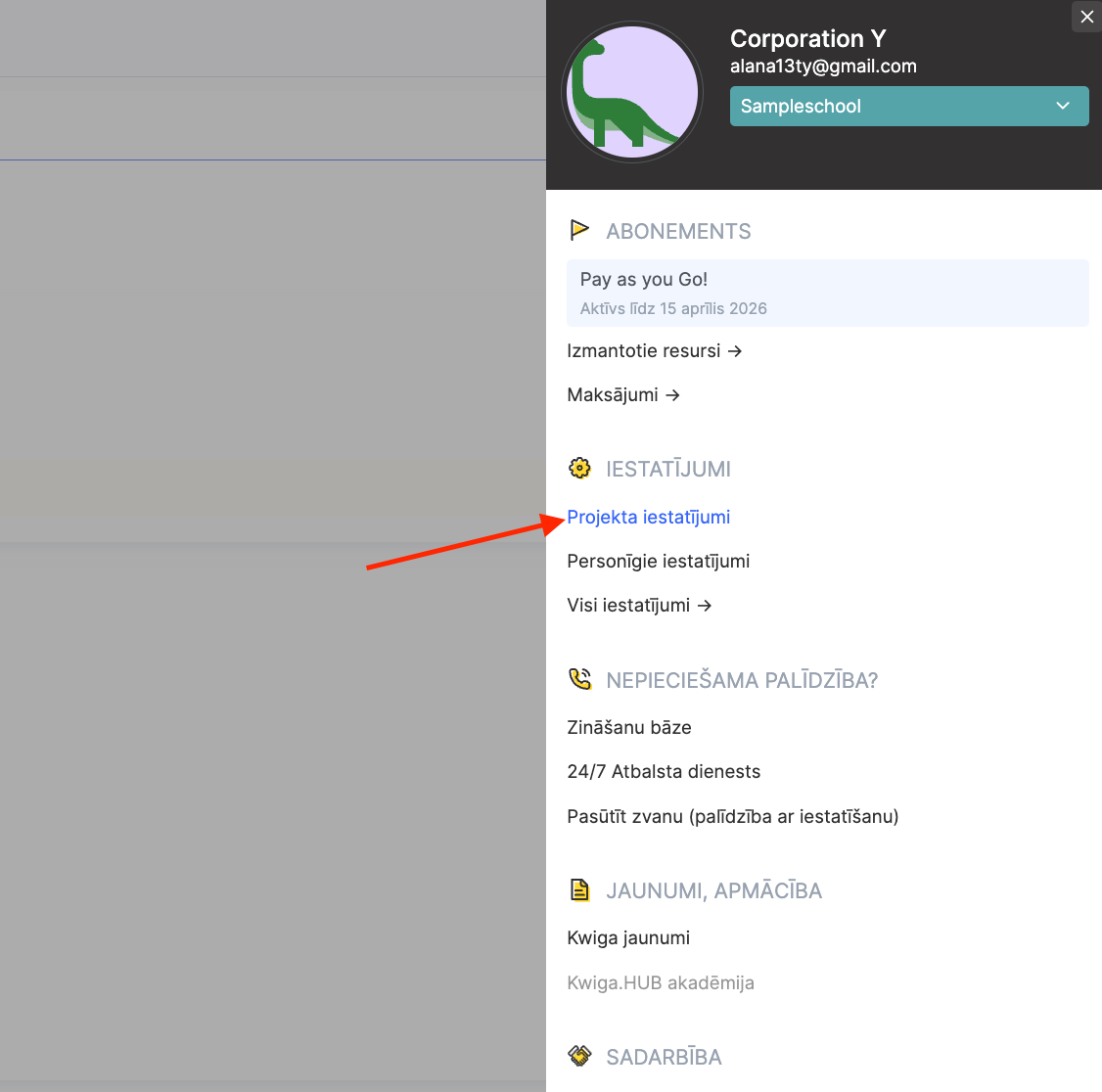This screenshot has width=1102, height=1092.
Task: Click the Aktīvs līdz 15 aprīlis 2026 text
Action: (x=672, y=308)
